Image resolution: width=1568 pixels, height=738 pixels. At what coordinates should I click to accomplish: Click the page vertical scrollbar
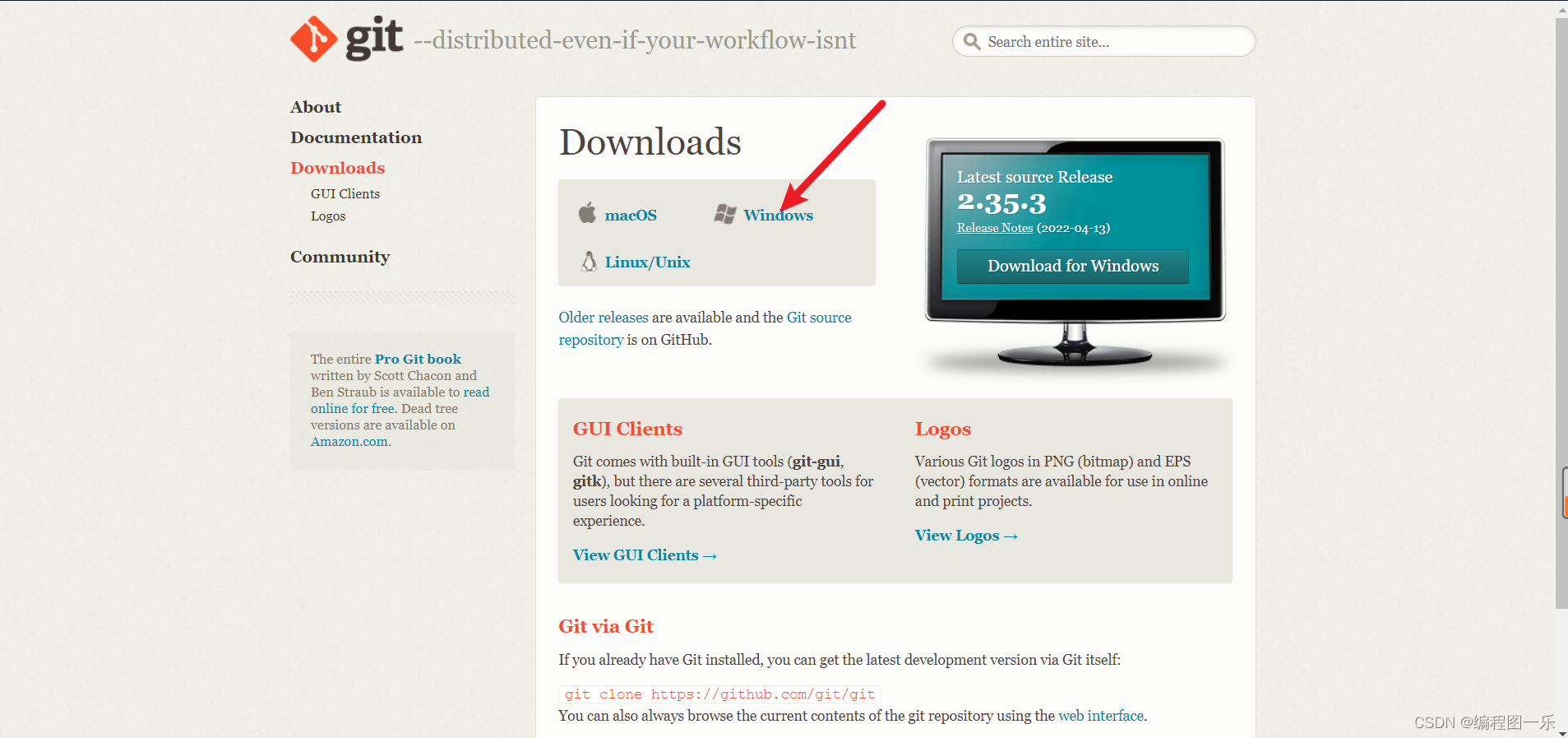tap(1561, 313)
